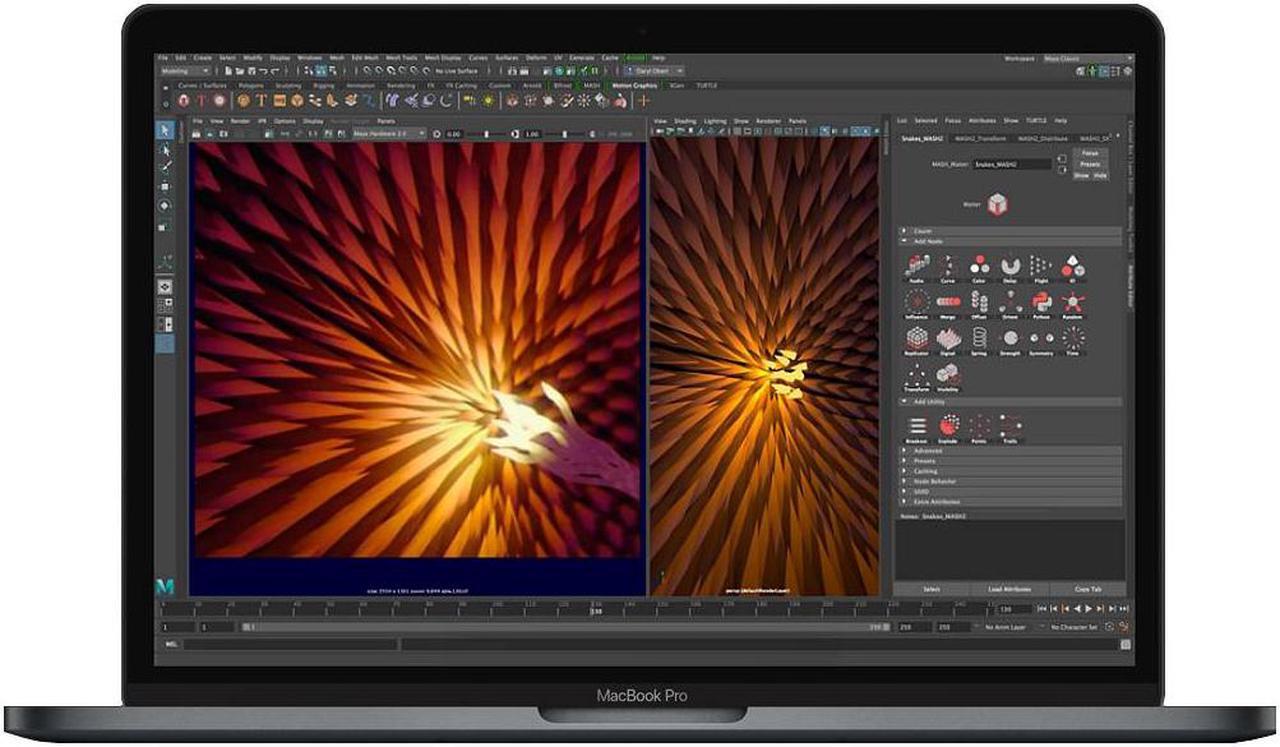Screen dimensions: 1280x747
Task: Activate the Select tool arrow in toolbox
Action: (166, 131)
